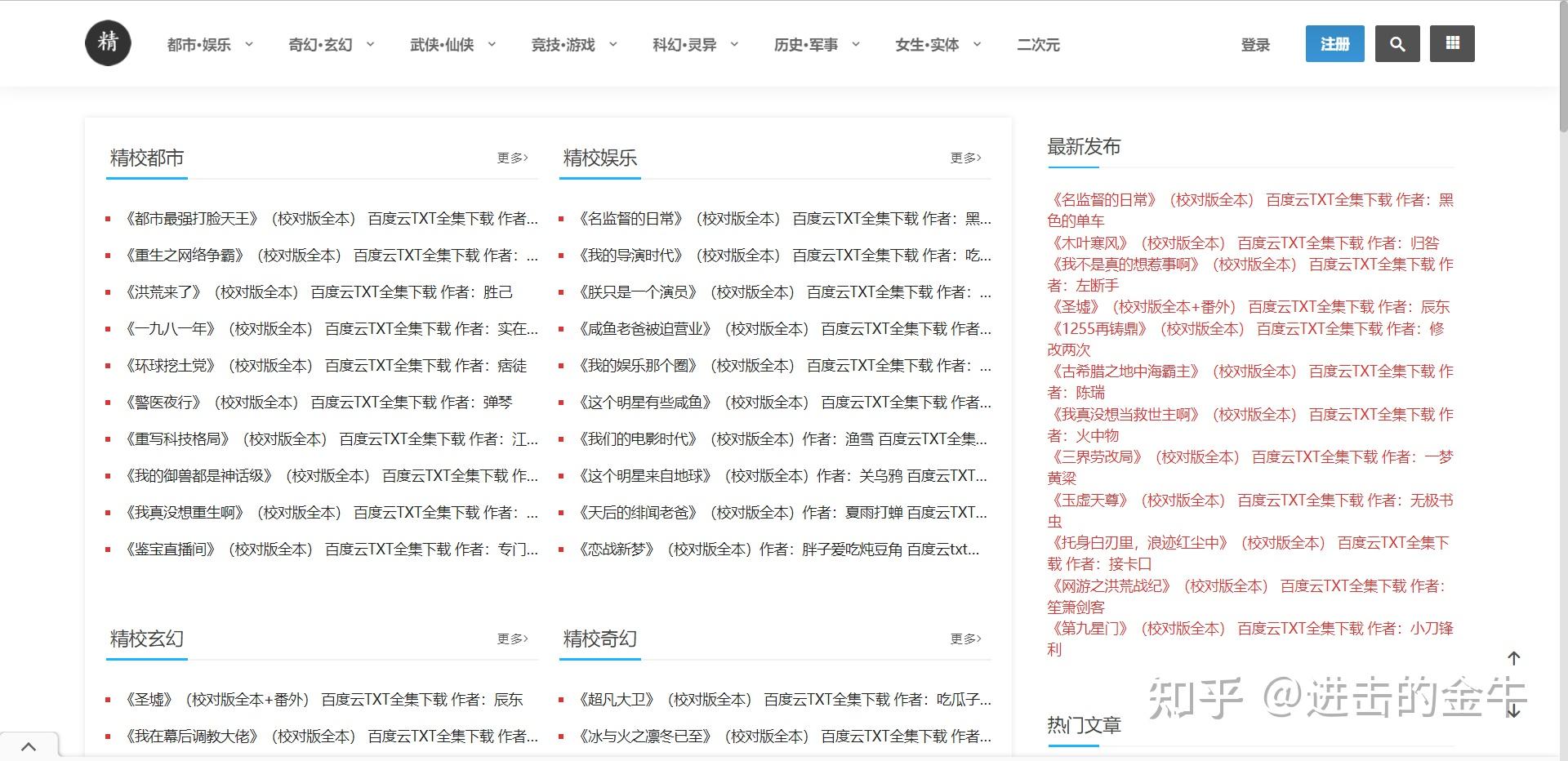Open the novel 《我在幕后调教大佬》
This screenshot has width=1568, height=761.
pos(330,737)
